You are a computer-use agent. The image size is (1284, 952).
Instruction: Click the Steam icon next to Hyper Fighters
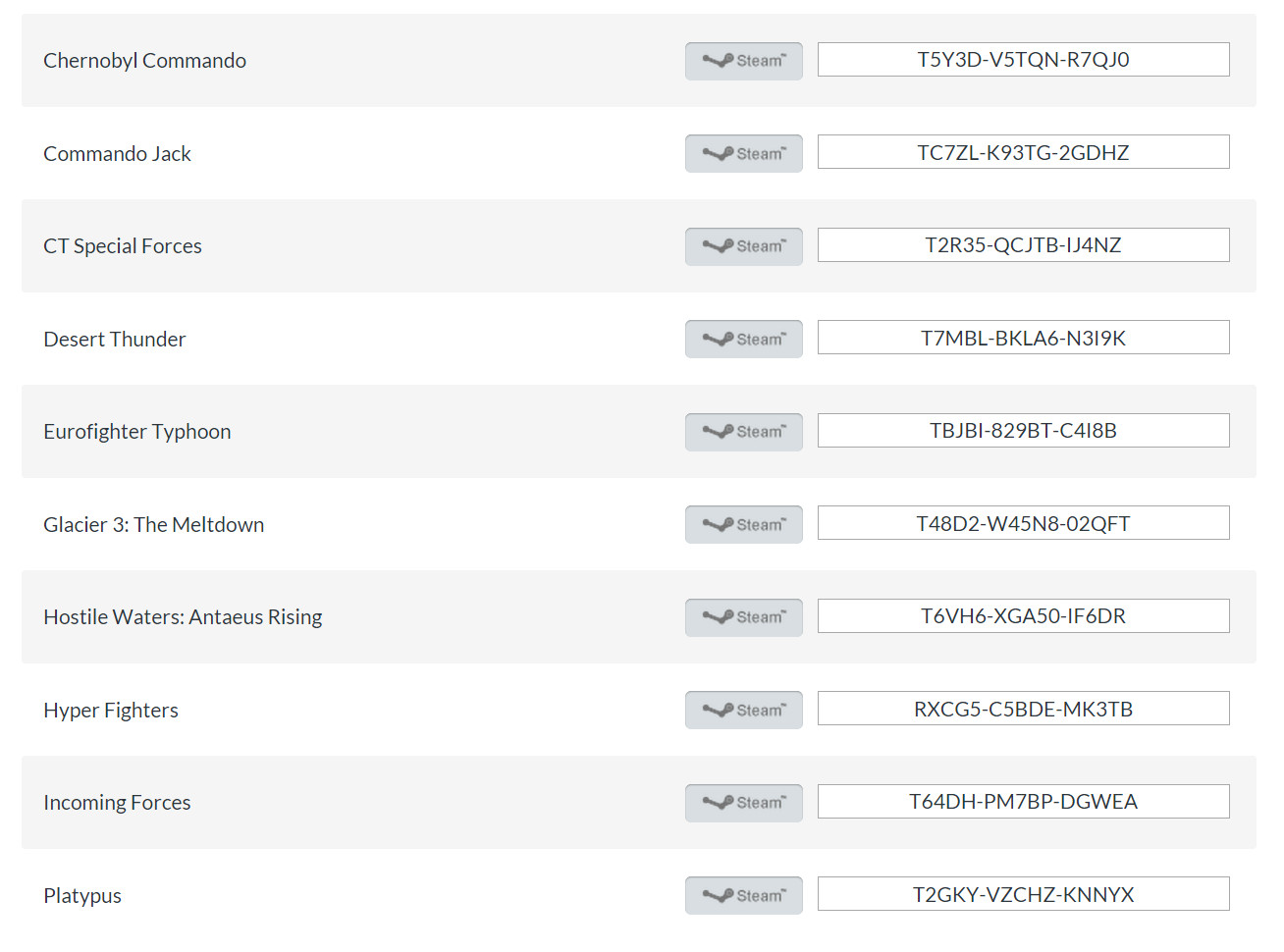744,710
